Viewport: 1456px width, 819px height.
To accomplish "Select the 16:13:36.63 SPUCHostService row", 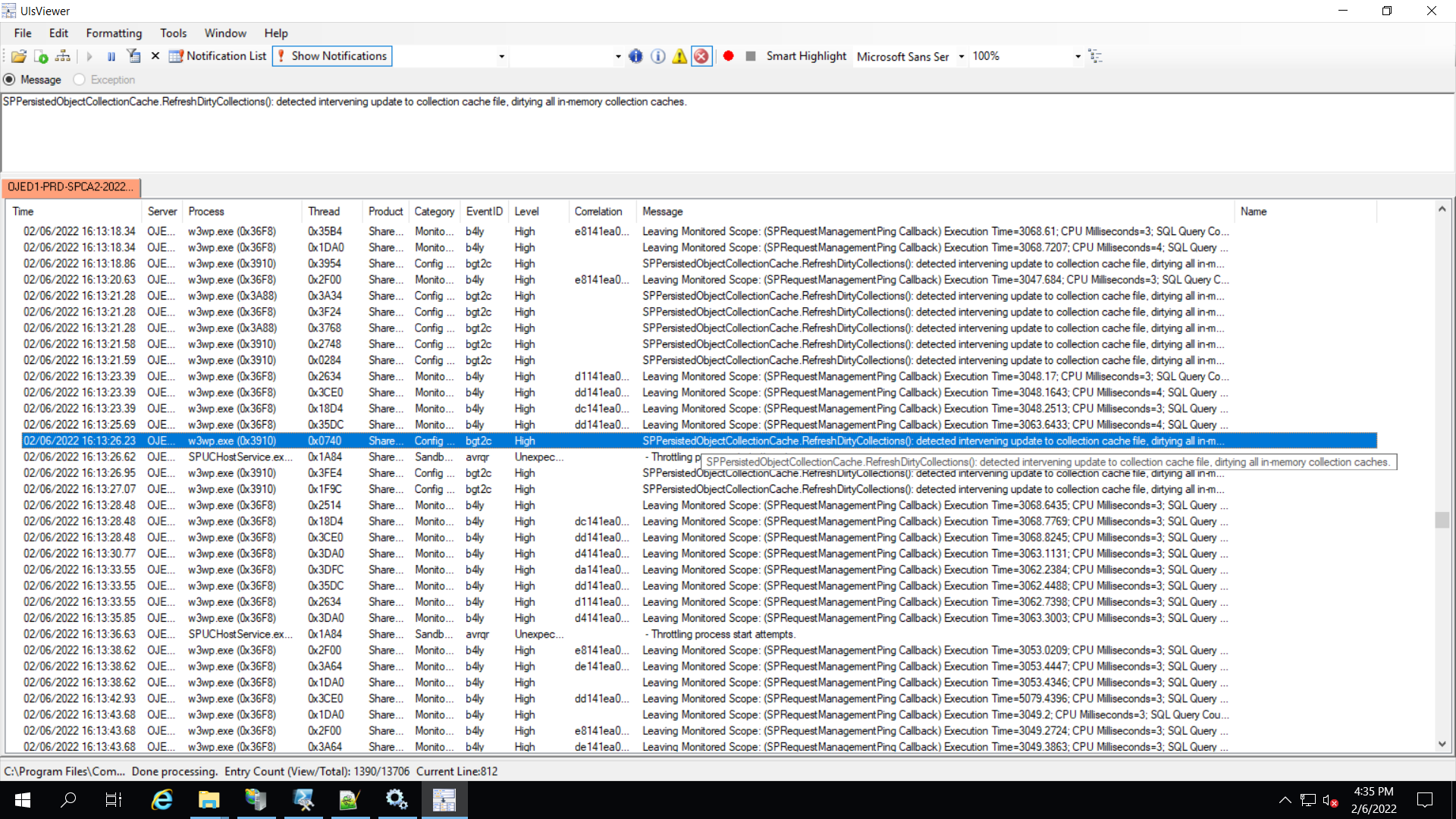I will tap(698, 634).
